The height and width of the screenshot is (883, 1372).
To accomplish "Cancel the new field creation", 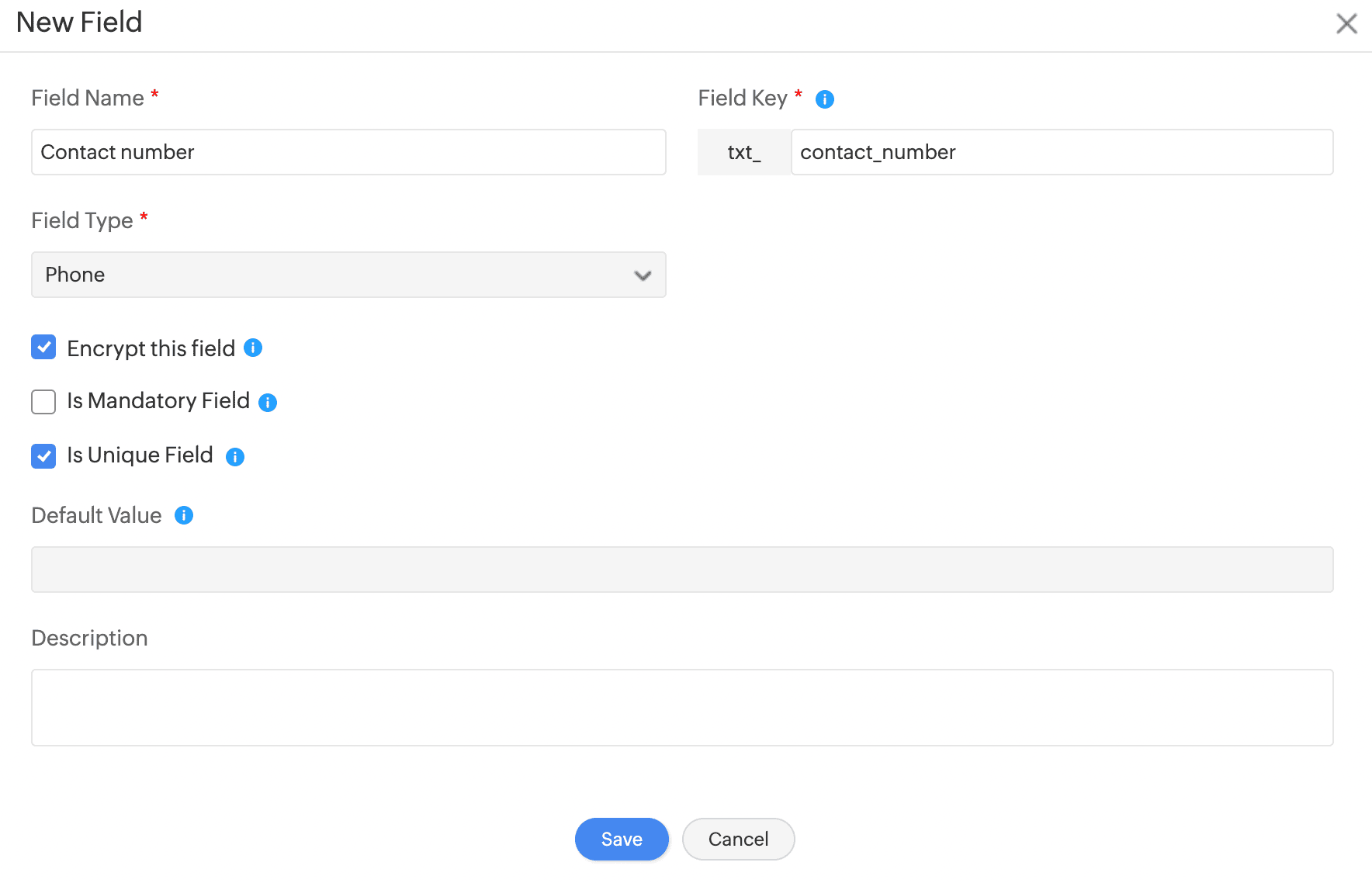I will click(738, 839).
